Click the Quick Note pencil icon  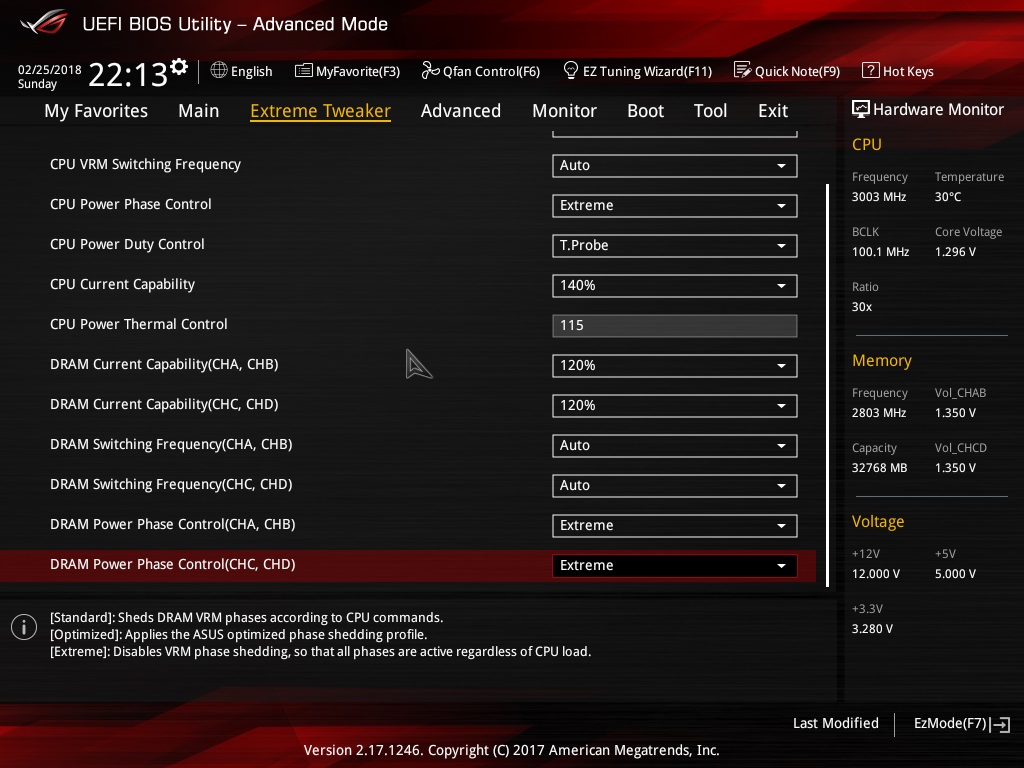point(743,70)
